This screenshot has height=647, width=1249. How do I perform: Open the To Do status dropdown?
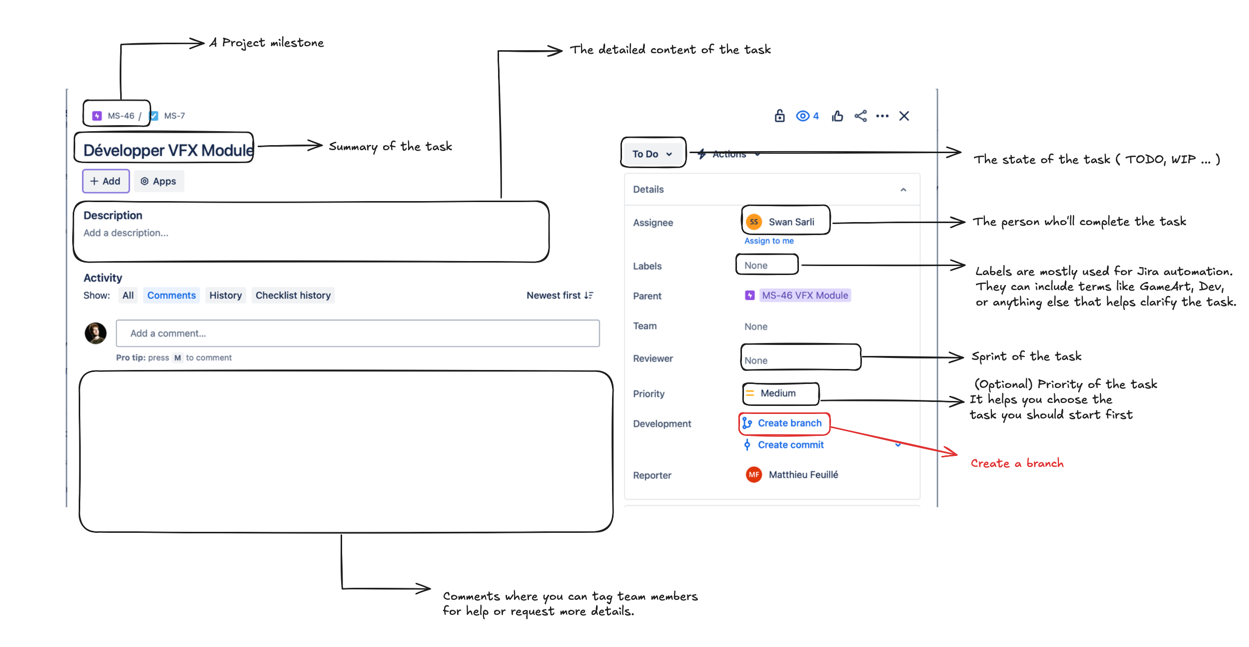pyautogui.click(x=652, y=153)
